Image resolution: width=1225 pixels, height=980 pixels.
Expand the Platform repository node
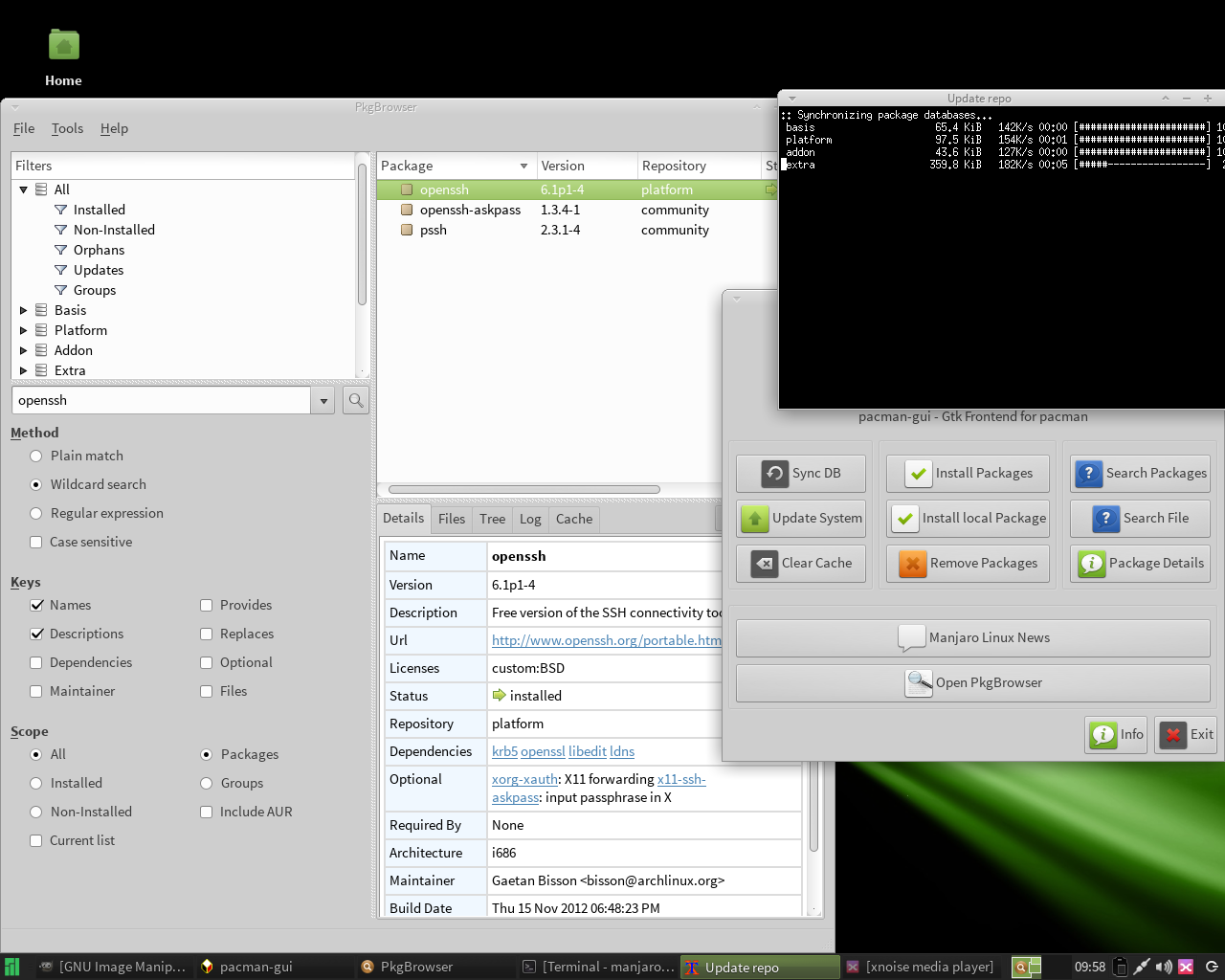23,330
